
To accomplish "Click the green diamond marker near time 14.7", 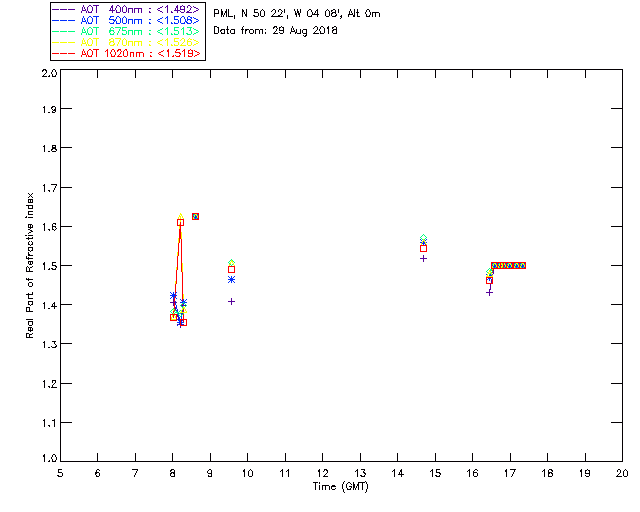I will coord(423,238).
